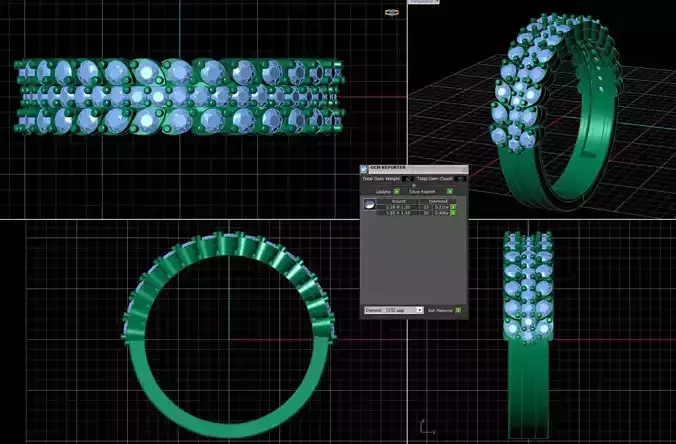Click the small ring icon atop the top viewport
Screen dimensions: 676x444
391,13
